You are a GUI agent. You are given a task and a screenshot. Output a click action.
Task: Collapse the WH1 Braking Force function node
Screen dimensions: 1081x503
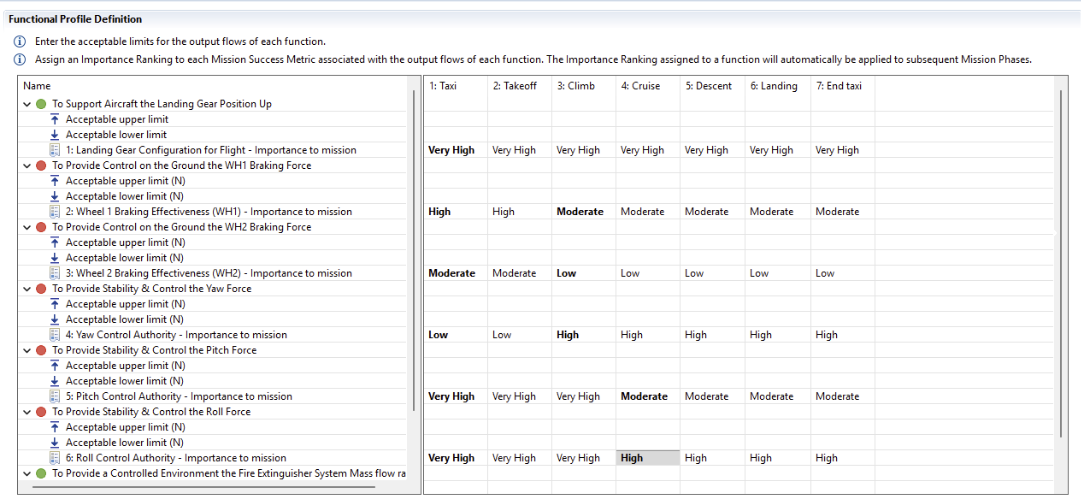[27, 165]
